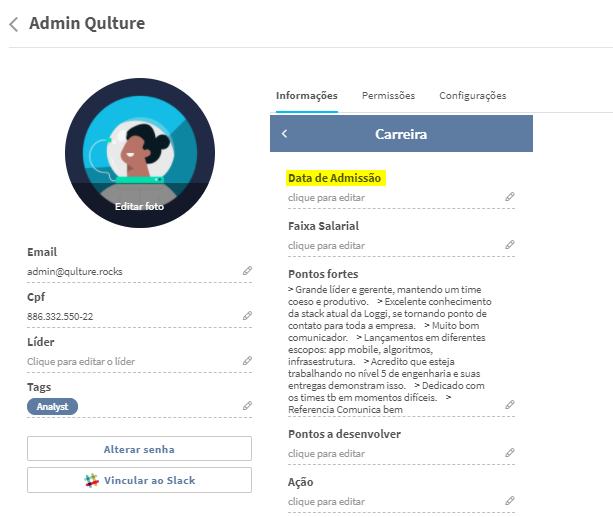This screenshot has width=613, height=517.
Task: Edit Cpf using its pencil icon
Action: pyautogui.click(x=247, y=316)
